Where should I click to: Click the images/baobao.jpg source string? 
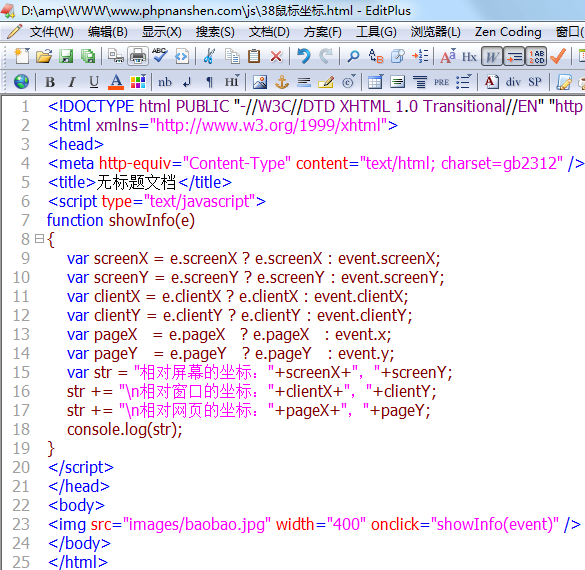pos(197,524)
